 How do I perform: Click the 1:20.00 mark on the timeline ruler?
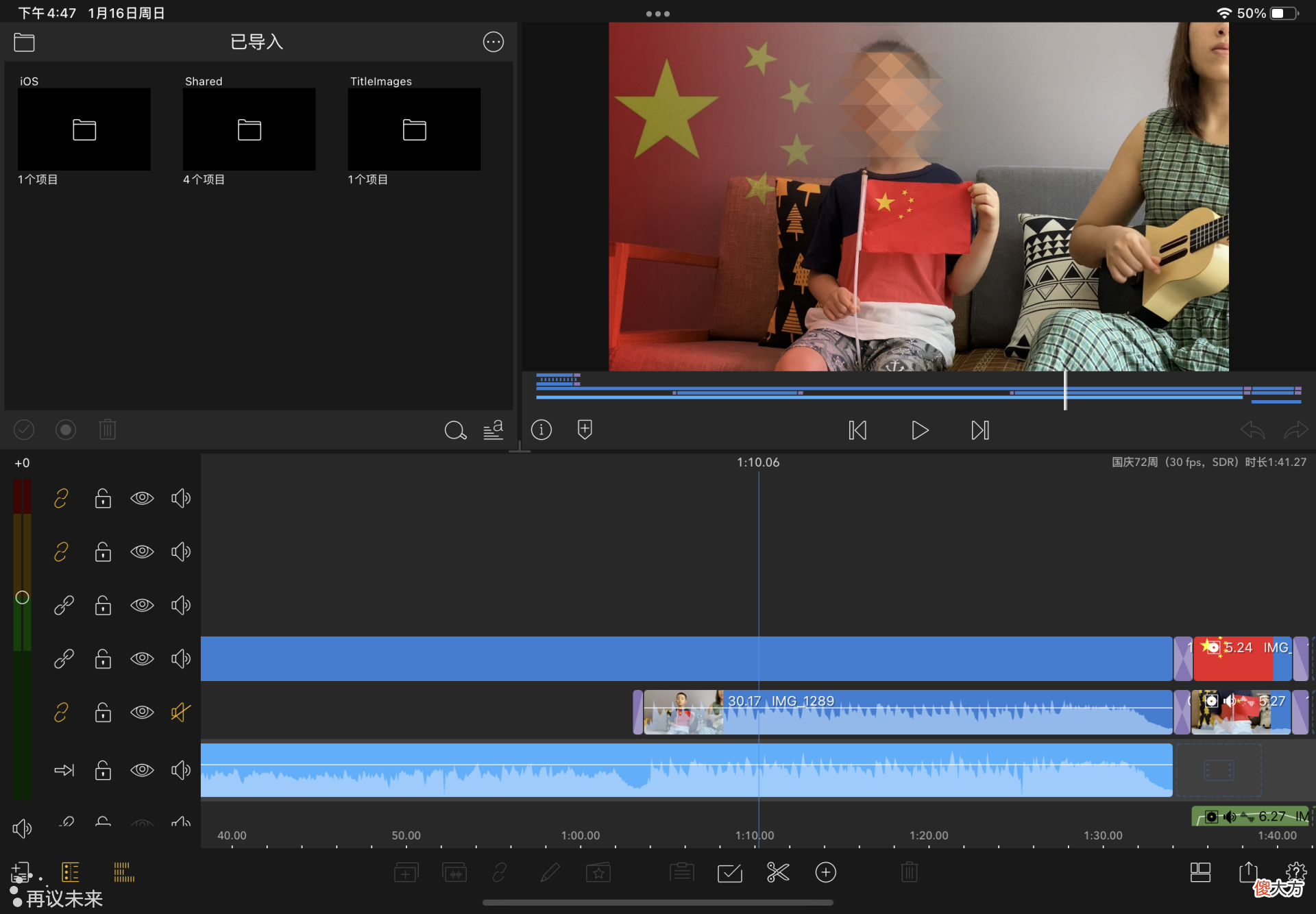click(x=929, y=836)
